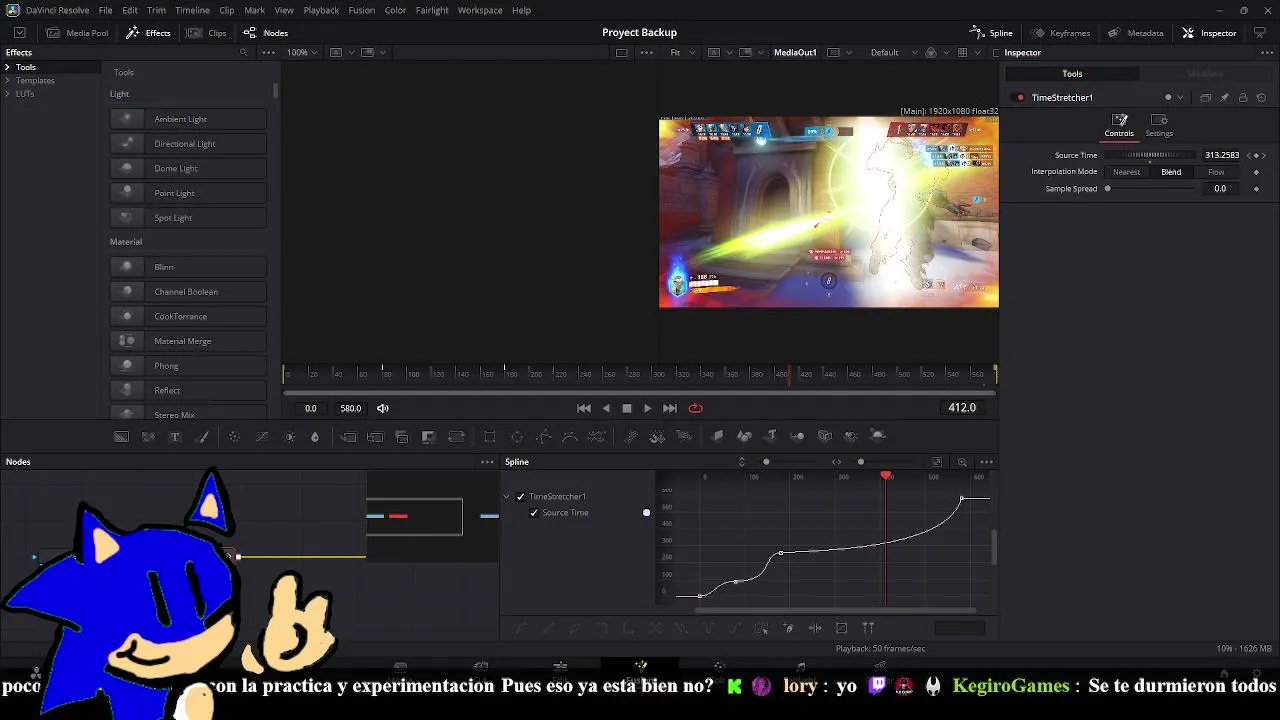This screenshot has height=720, width=1280.
Task: Expand the Tools tree item
Action: [7, 67]
